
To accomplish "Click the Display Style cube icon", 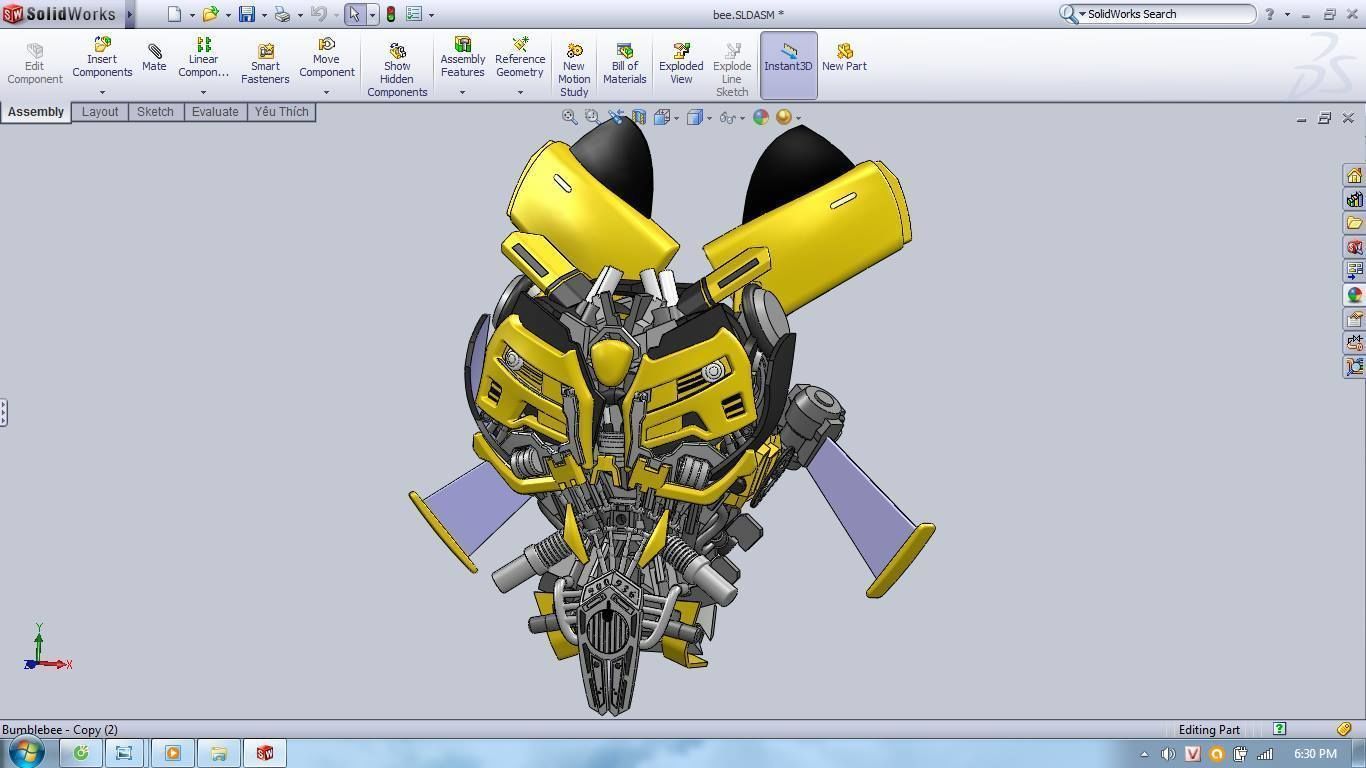I will [694, 117].
